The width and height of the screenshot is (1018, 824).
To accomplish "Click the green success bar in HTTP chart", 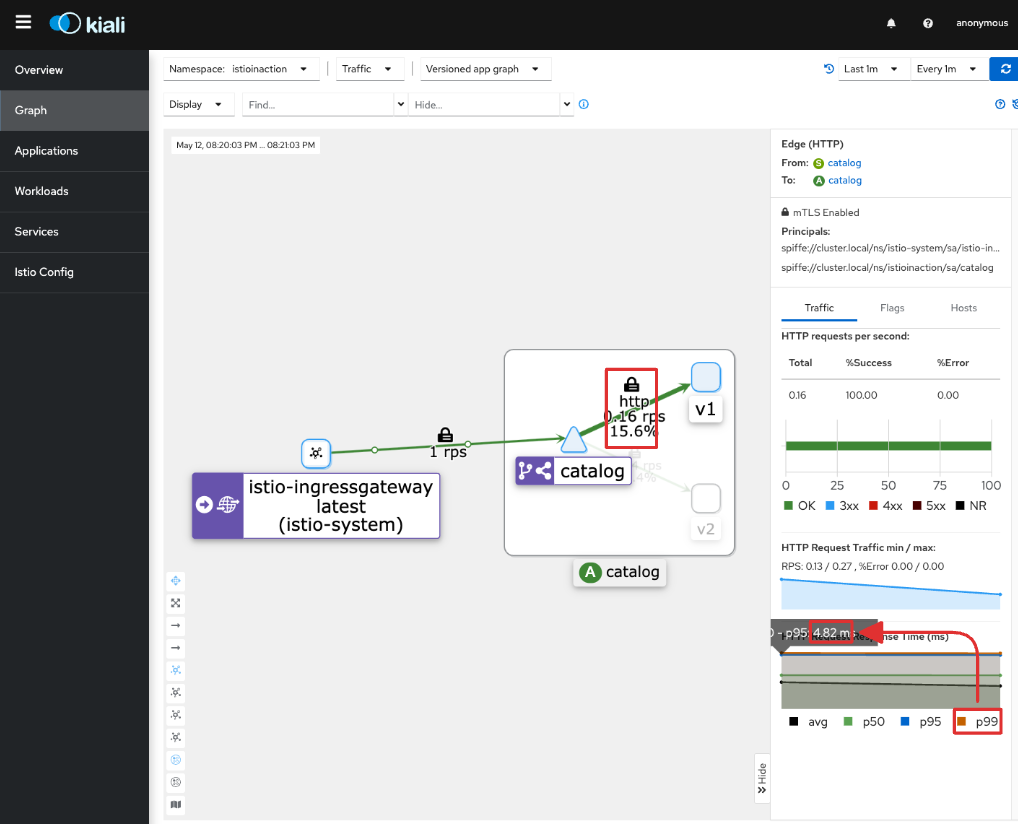I will point(888,445).
